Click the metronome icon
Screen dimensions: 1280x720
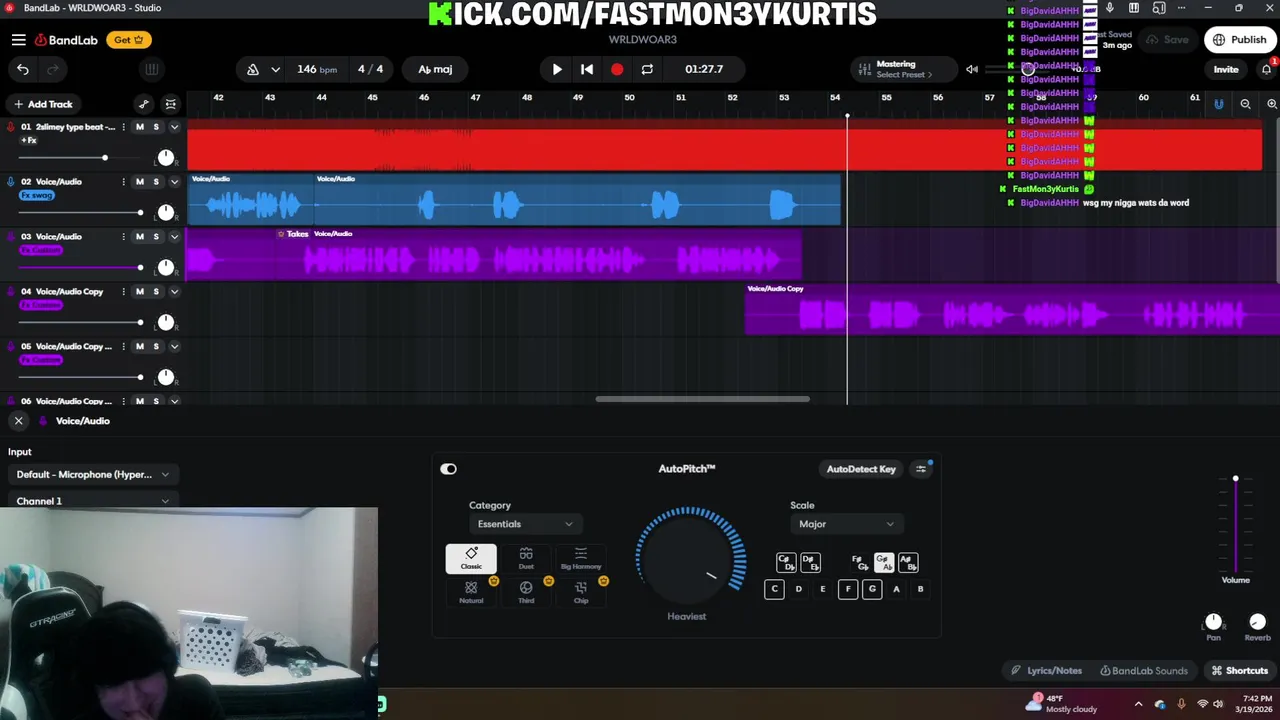point(253,69)
